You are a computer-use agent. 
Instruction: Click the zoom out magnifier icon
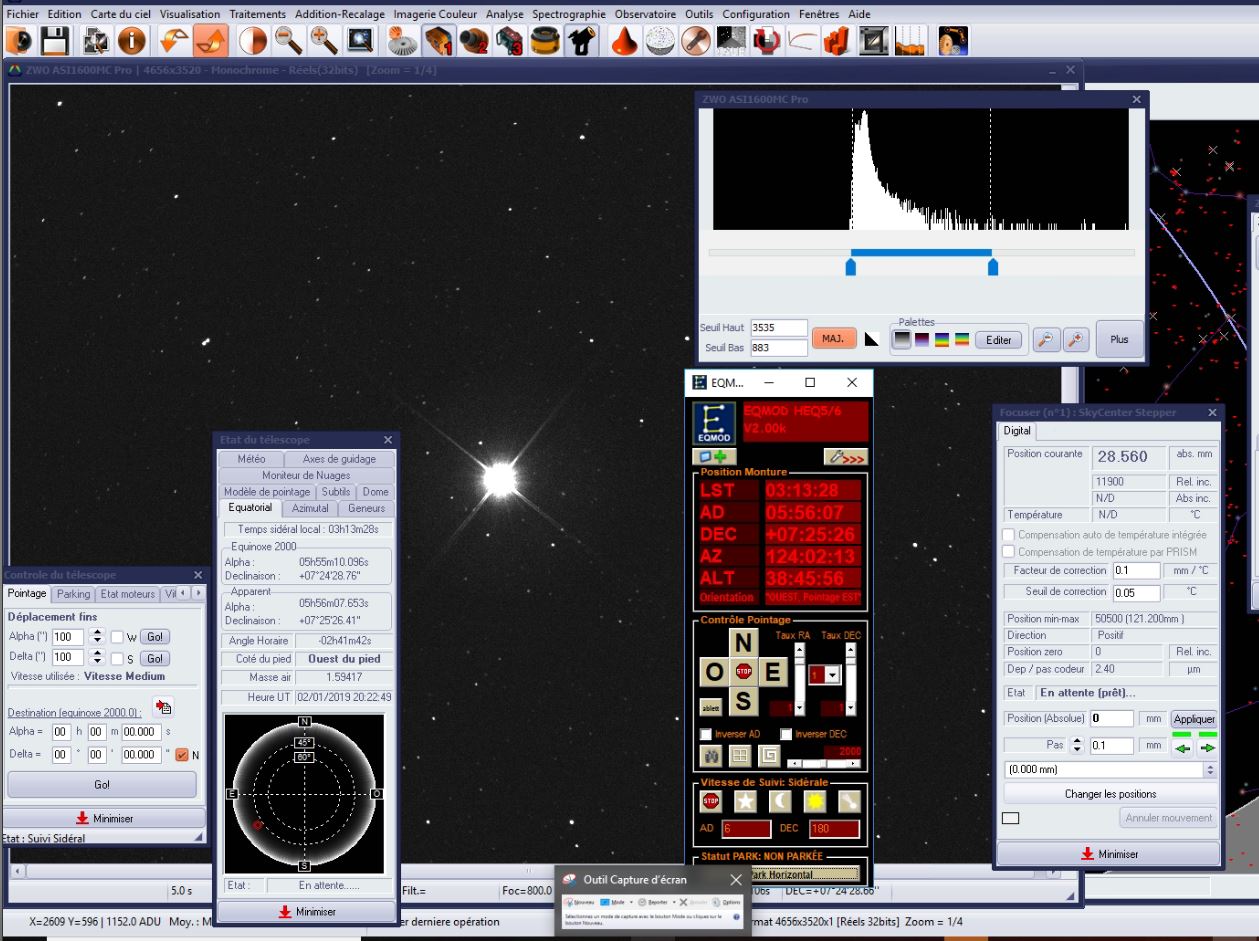(290, 41)
